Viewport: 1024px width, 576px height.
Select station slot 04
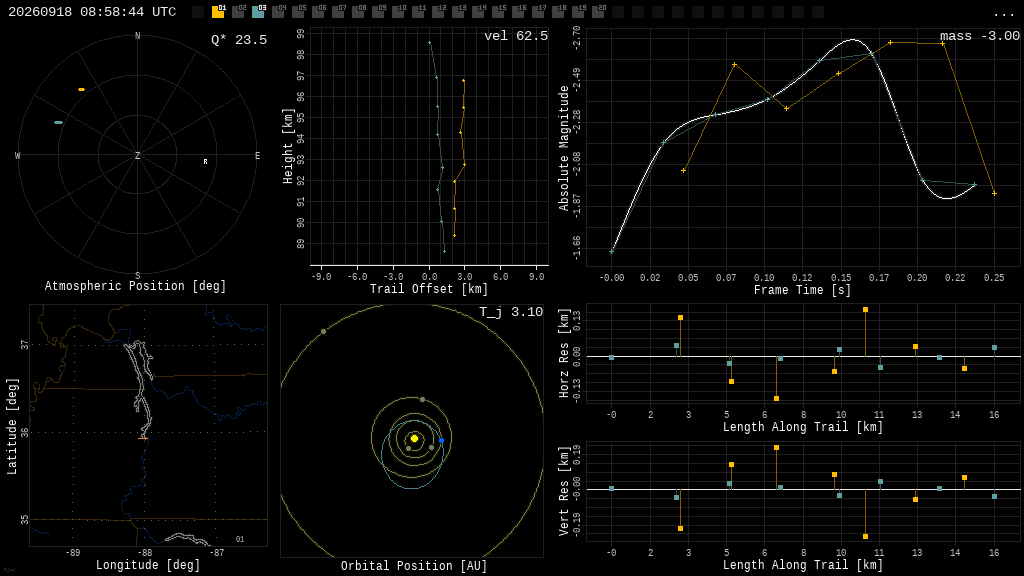coord(278,12)
